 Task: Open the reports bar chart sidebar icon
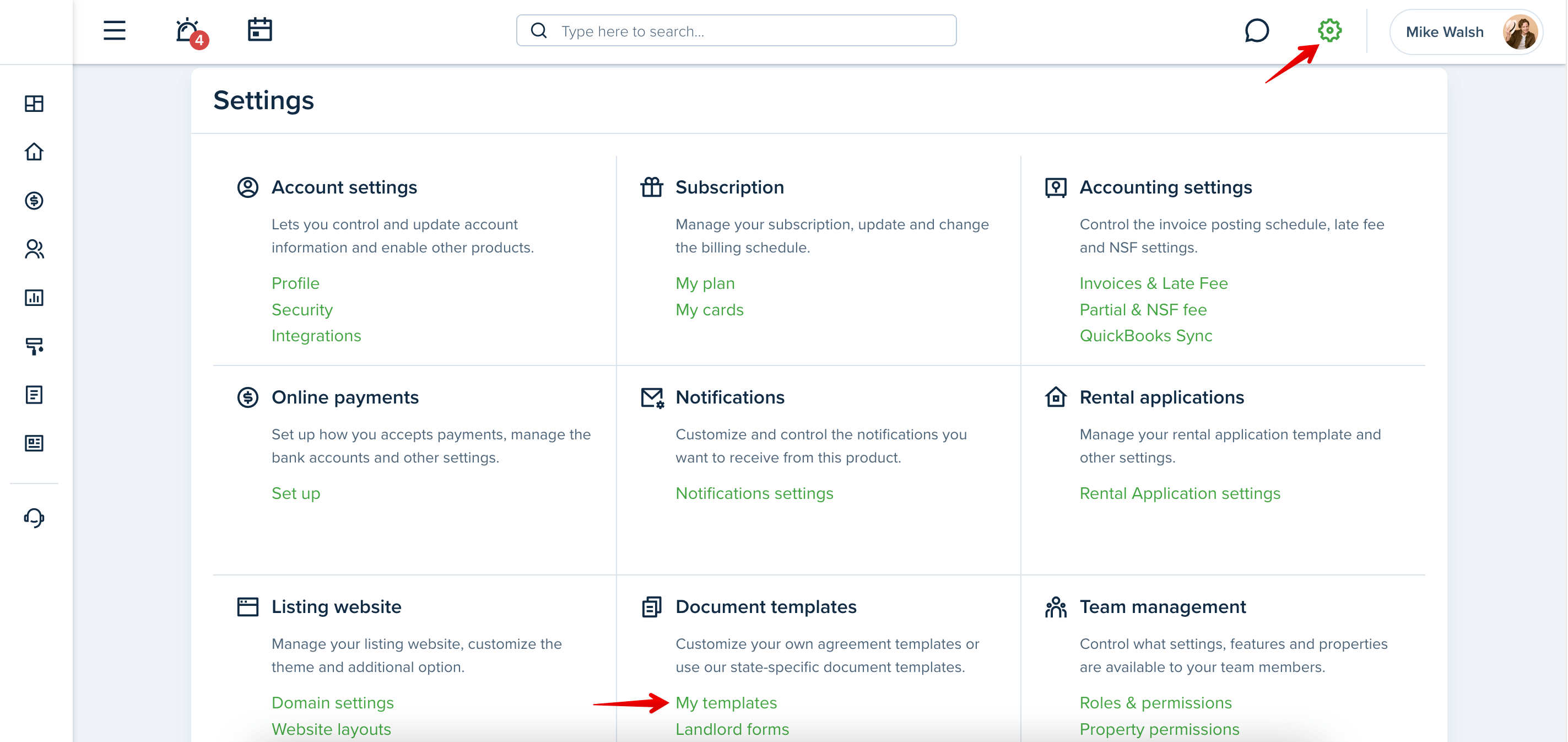pyautogui.click(x=34, y=298)
